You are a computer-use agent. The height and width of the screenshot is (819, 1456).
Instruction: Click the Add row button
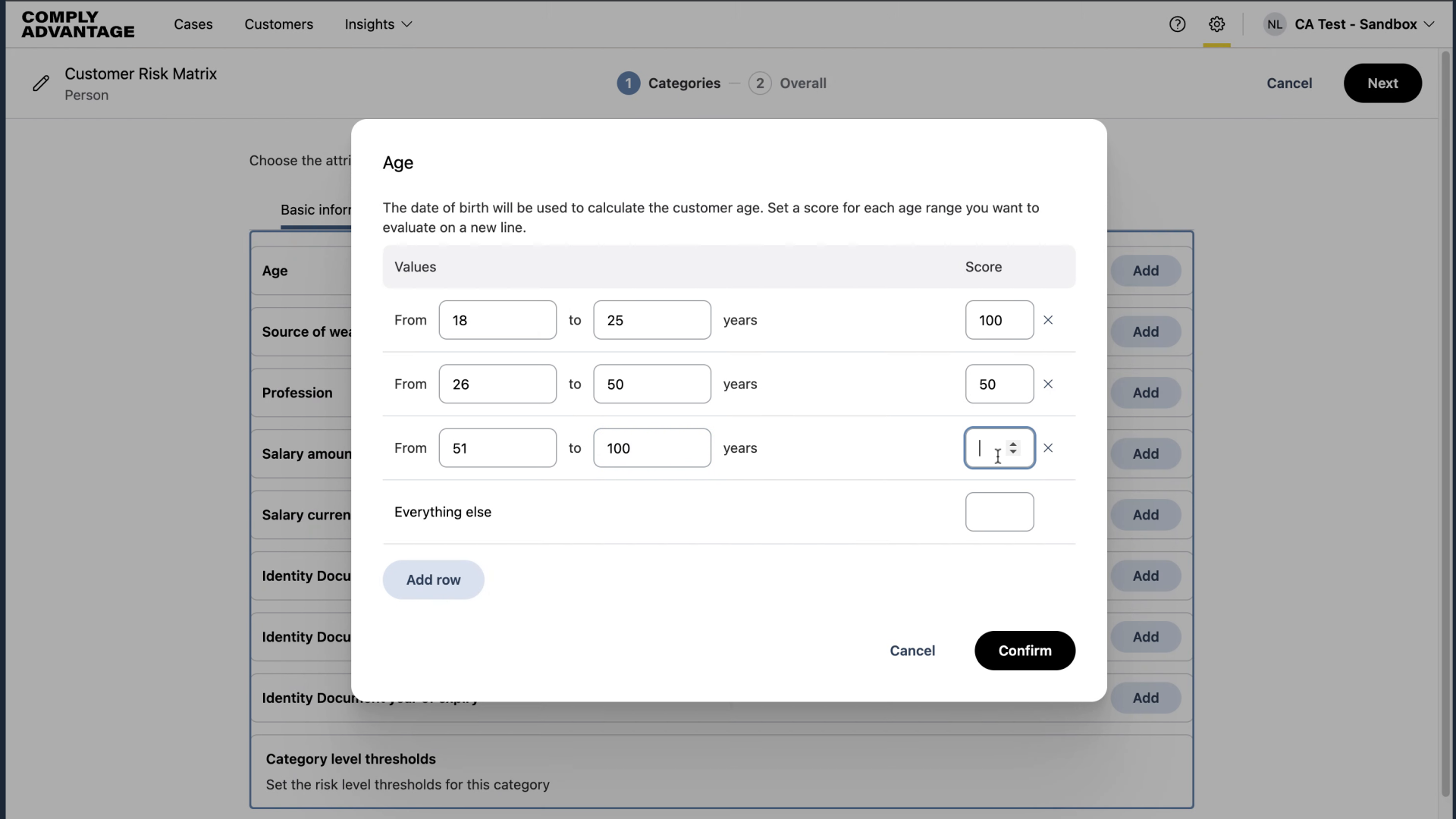(x=433, y=579)
